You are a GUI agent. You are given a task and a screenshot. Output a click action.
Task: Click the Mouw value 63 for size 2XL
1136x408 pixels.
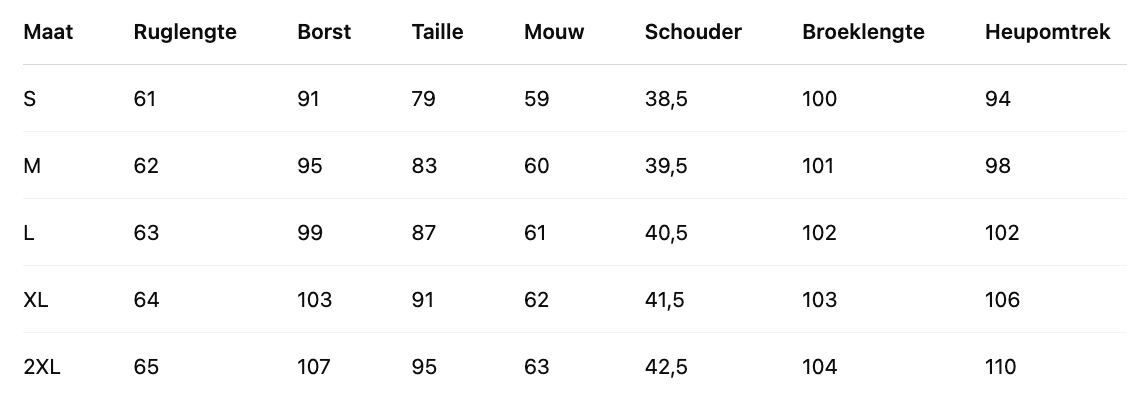coord(537,367)
